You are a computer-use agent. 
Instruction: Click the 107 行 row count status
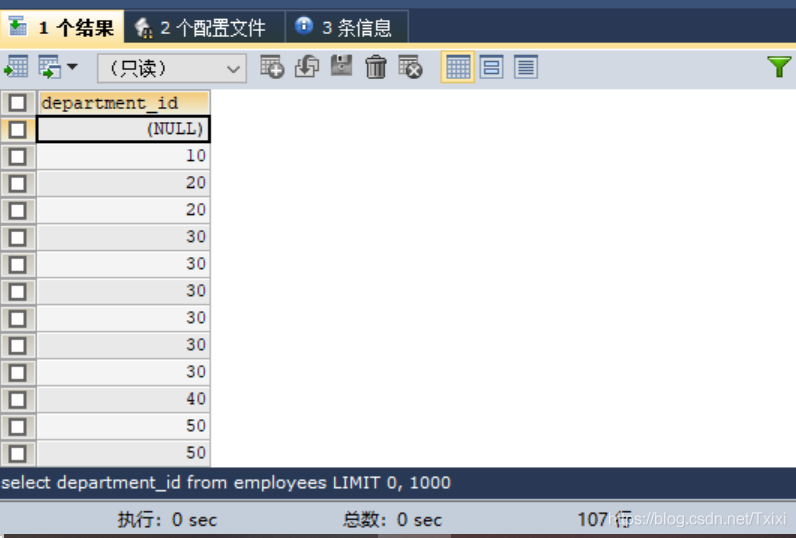[604, 519]
